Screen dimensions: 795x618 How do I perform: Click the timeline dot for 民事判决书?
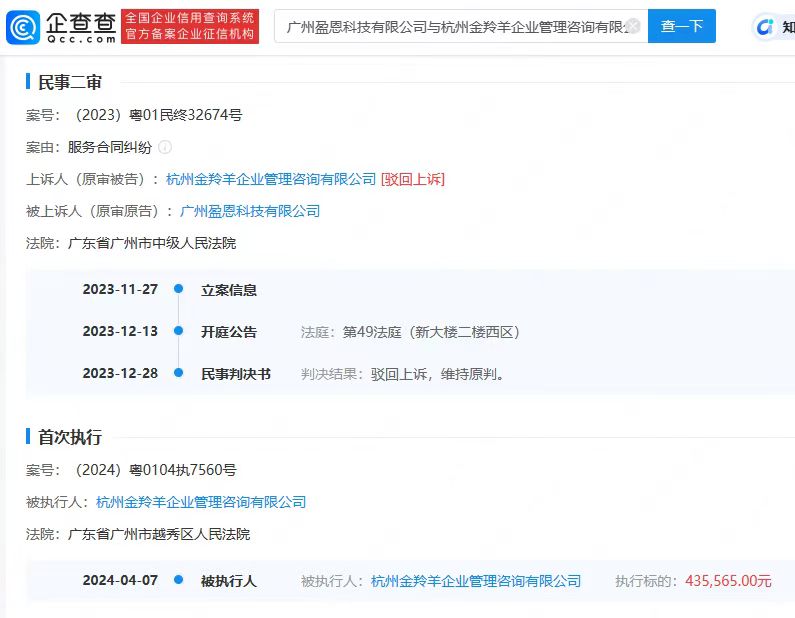(178, 374)
